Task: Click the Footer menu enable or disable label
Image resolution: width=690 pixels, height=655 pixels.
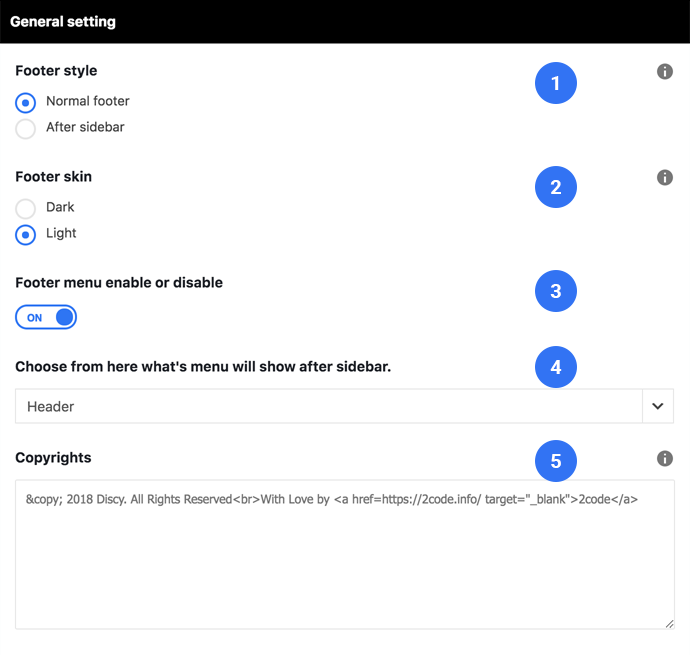Action: (x=119, y=283)
